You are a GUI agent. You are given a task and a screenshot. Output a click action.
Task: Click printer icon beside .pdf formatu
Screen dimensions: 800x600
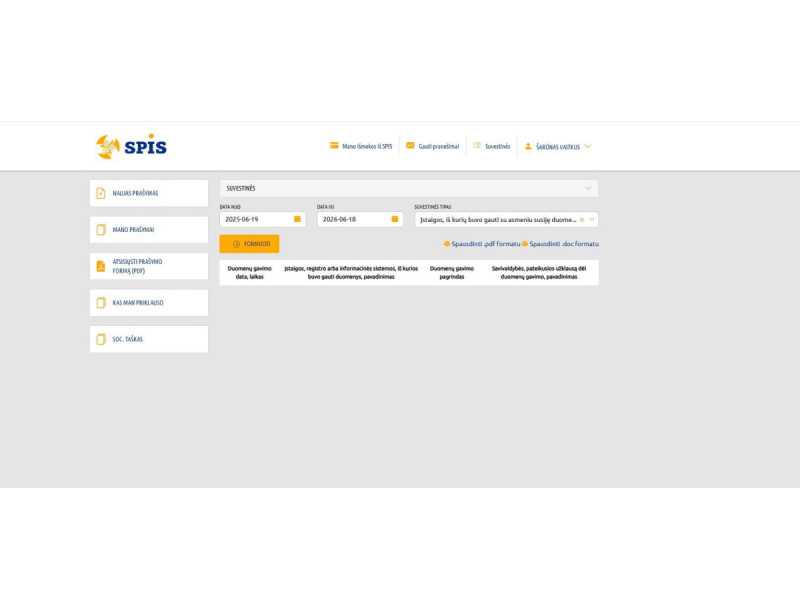(x=447, y=244)
